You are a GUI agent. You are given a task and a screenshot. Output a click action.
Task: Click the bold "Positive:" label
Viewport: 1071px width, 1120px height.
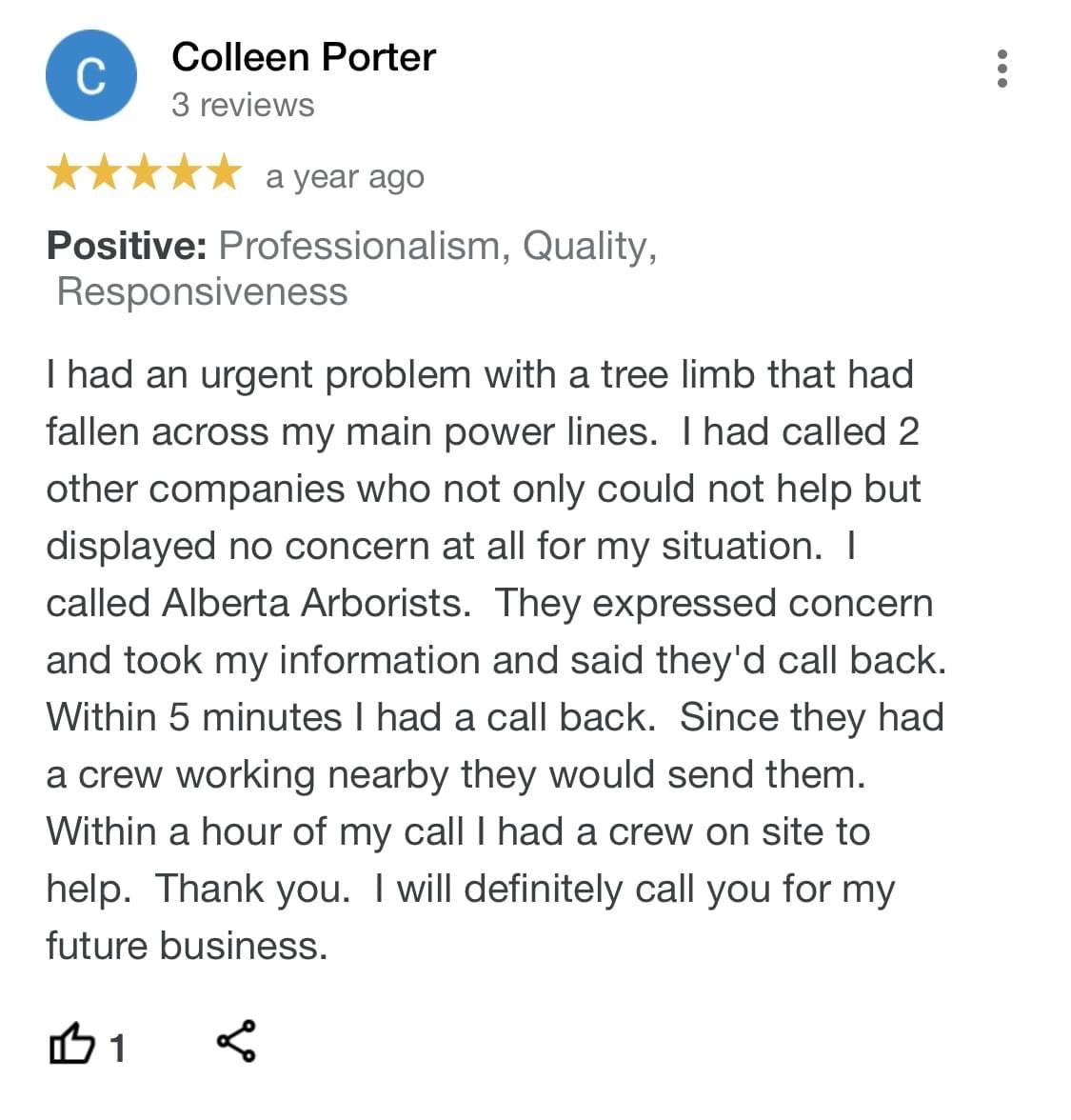pyautogui.click(x=127, y=246)
